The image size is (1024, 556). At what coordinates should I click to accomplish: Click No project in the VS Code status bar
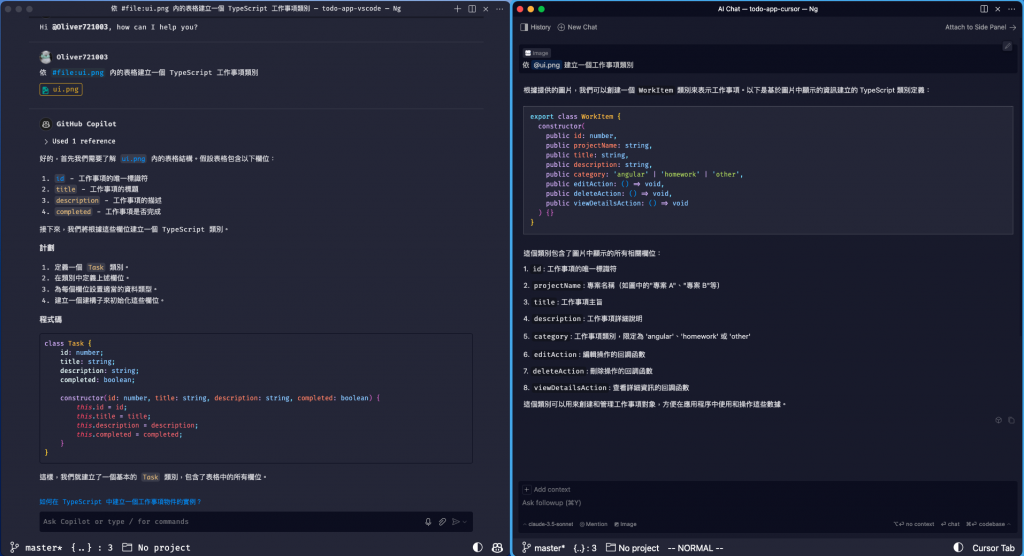coord(156,548)
